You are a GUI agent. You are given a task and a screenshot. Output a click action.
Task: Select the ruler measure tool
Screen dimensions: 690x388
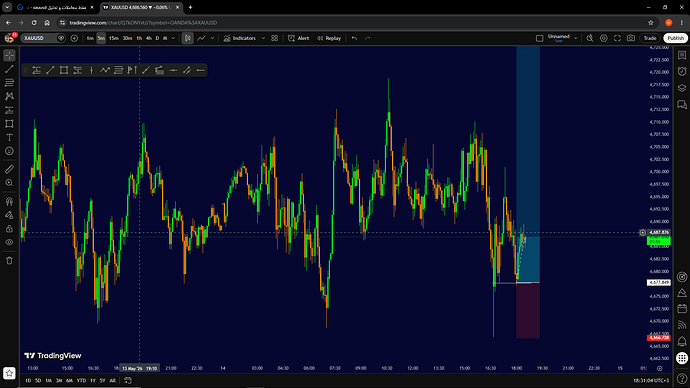(x=9, y=169)
